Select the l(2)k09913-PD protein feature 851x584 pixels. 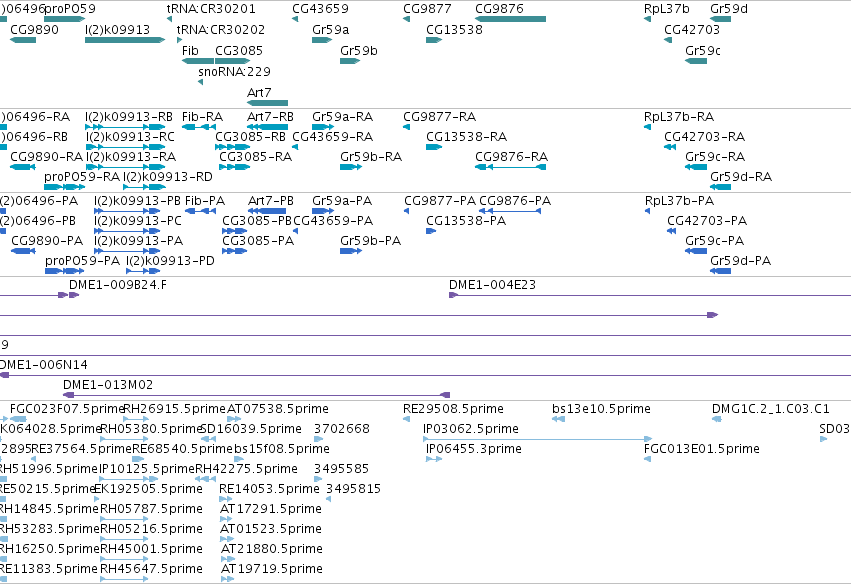[x=143, y=271]
